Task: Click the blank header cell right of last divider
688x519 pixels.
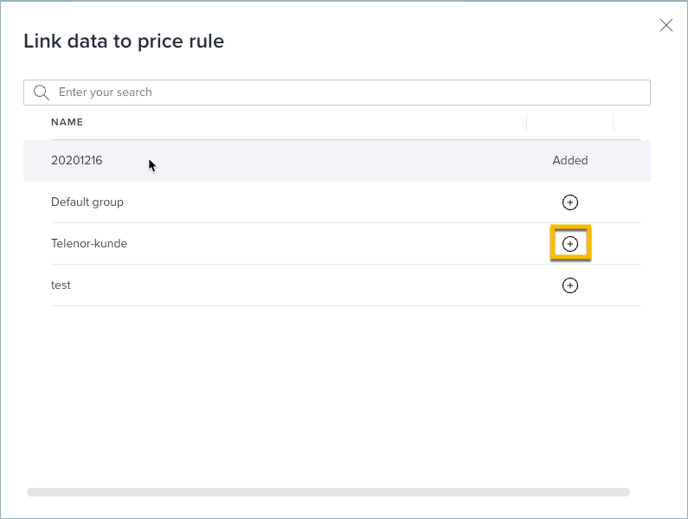Action: [627, 122]
